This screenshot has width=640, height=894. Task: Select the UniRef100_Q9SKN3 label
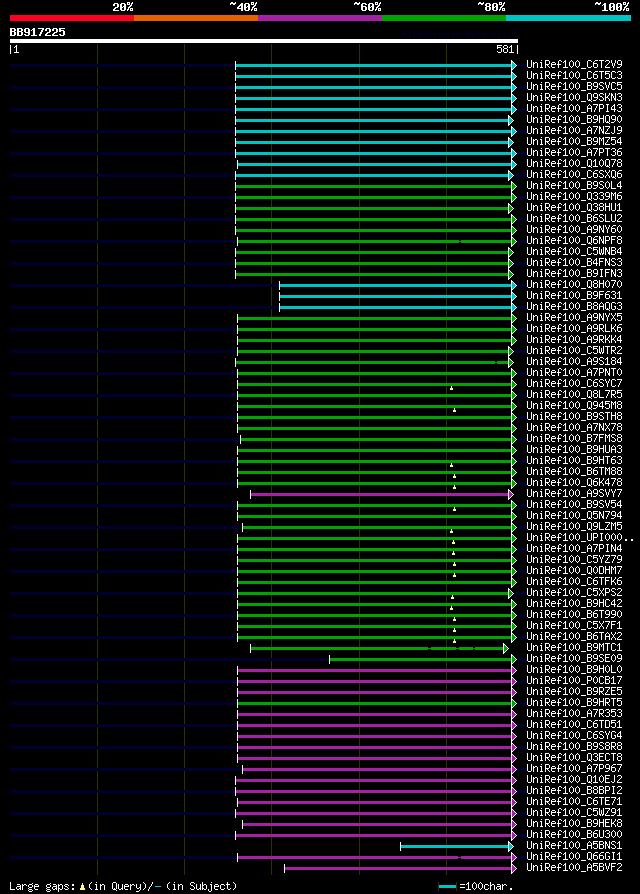(574, 97)
